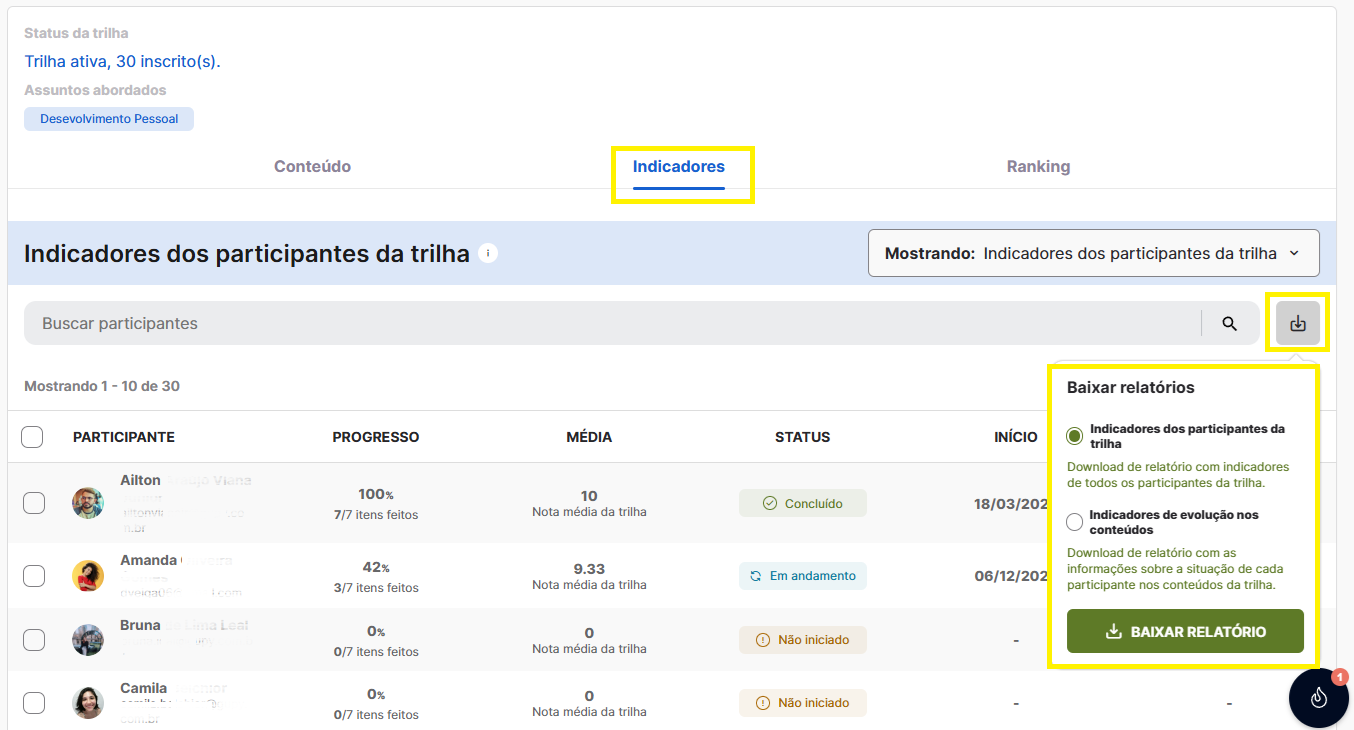Click Amanda's 42% progress value
This screenshot has width=1354, height=730.
[x=376, y=568]
